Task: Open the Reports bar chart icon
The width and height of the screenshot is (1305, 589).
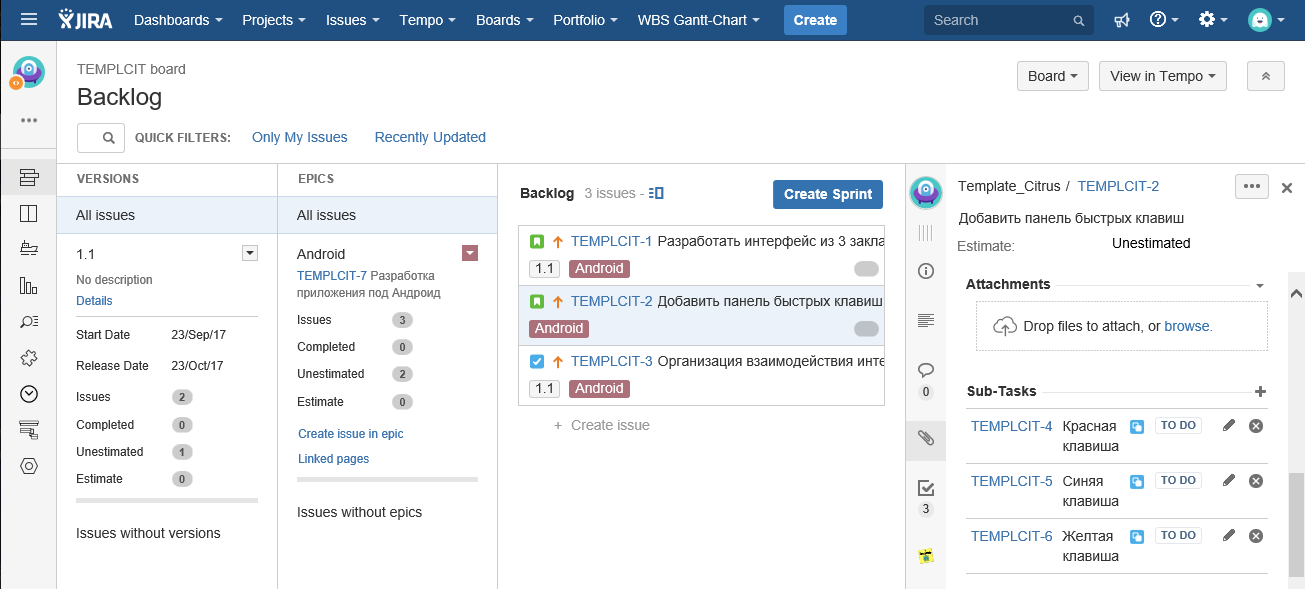Action: tap(29, 285)
